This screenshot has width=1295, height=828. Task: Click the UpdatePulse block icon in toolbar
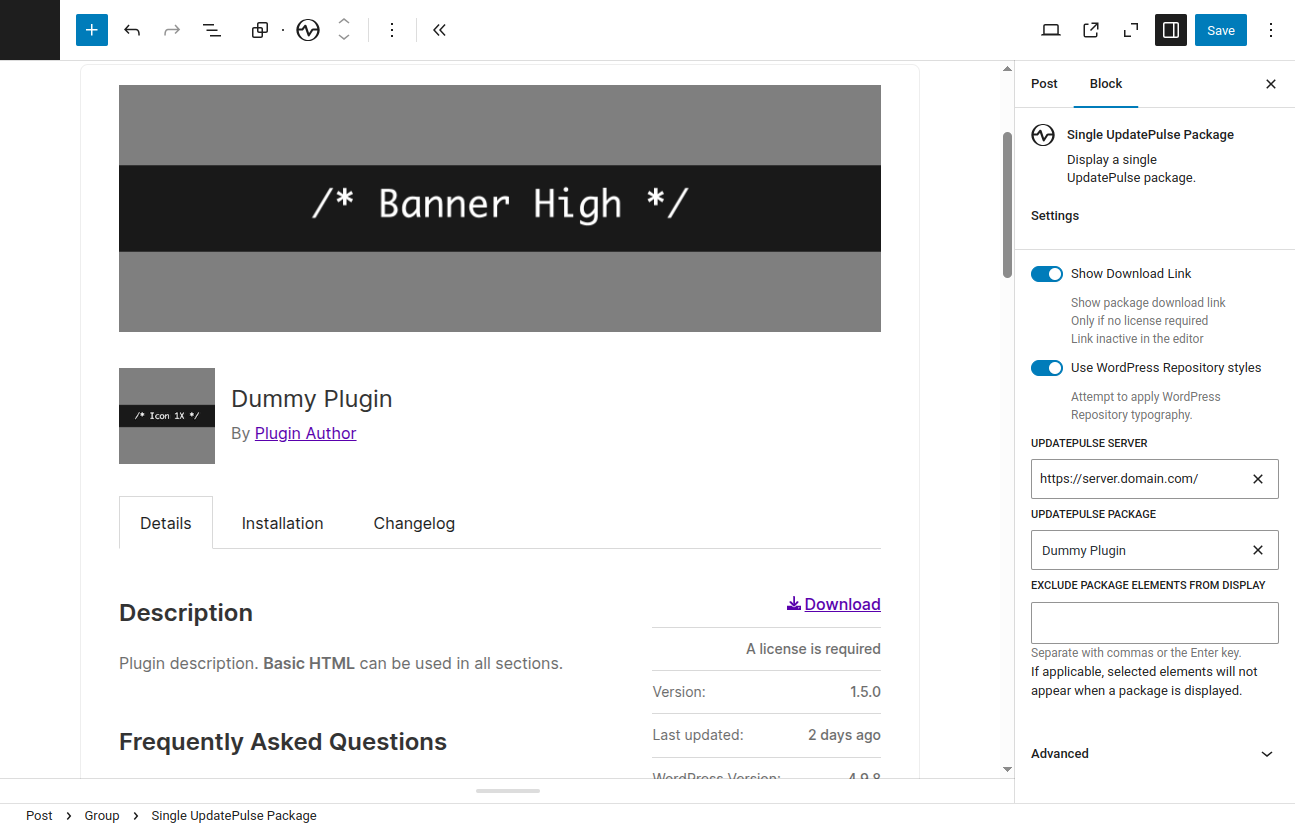click(308, 30)
